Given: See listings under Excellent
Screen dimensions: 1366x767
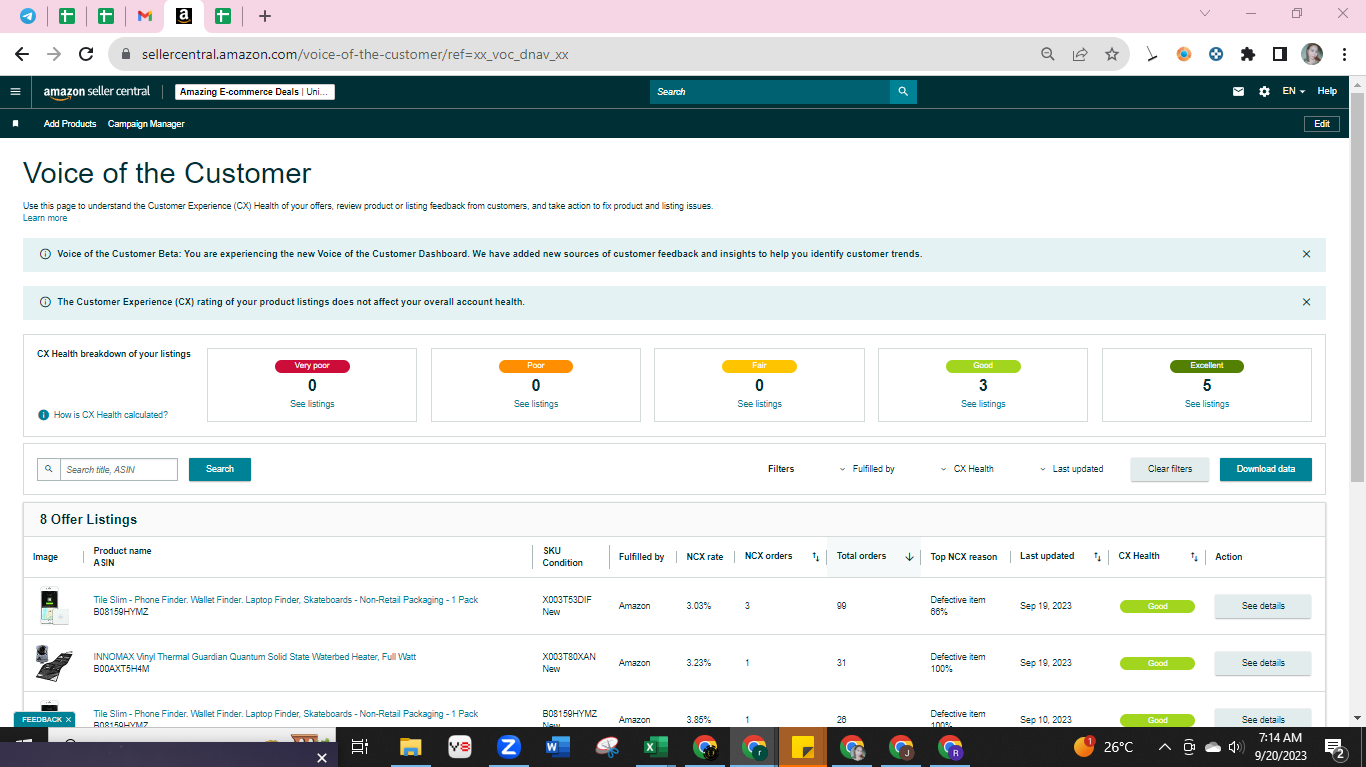Looking at the screenshot, I should 1207,404.
